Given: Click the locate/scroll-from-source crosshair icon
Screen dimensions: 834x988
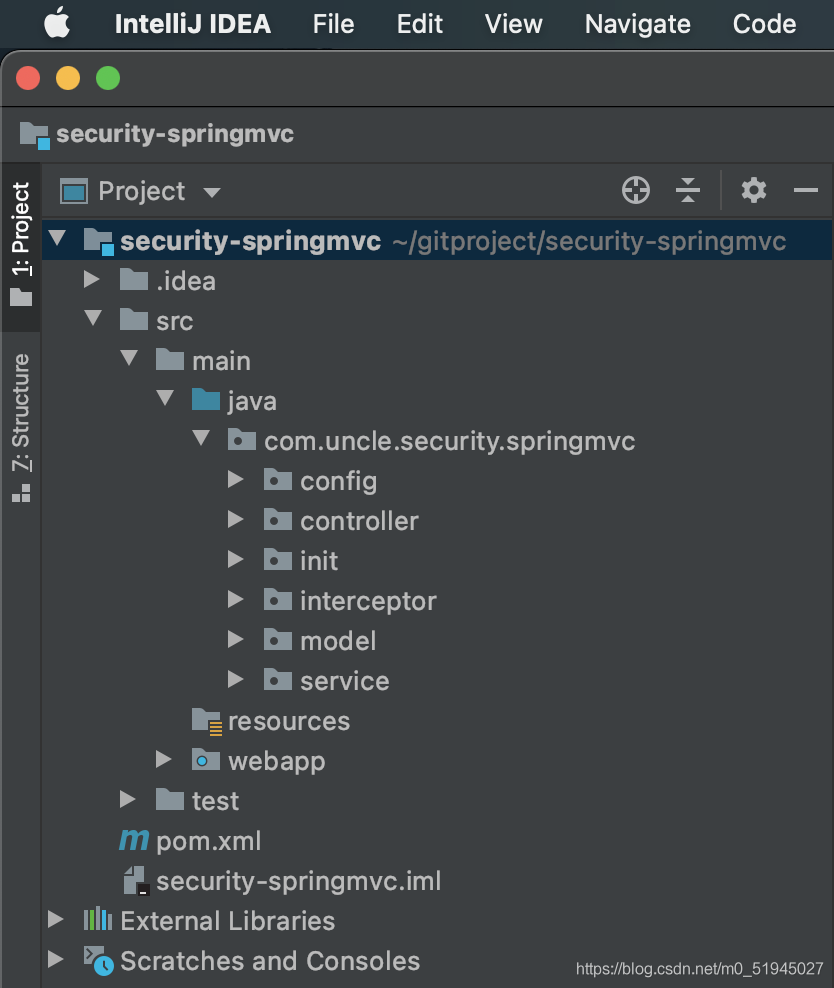Looking at the screenshot, I should (x=636, y=190).
